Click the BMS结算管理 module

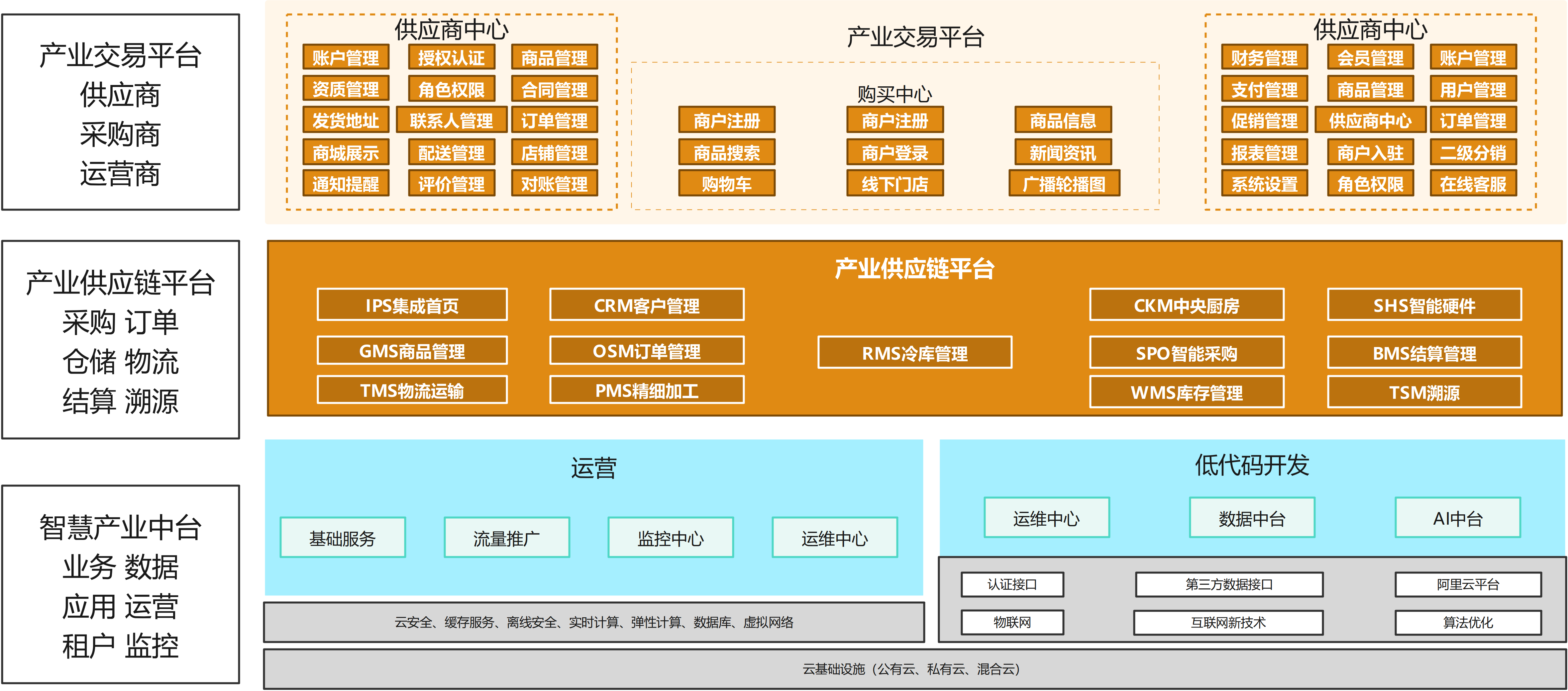pyautogui.click(x=1424, y=353)
